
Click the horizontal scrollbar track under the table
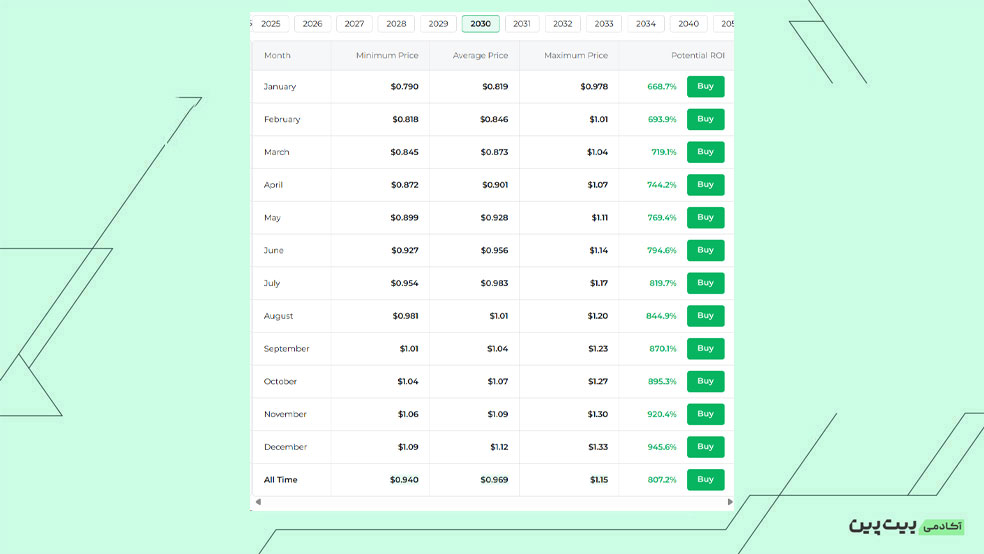pyautogui.click(x=493, y=502)
